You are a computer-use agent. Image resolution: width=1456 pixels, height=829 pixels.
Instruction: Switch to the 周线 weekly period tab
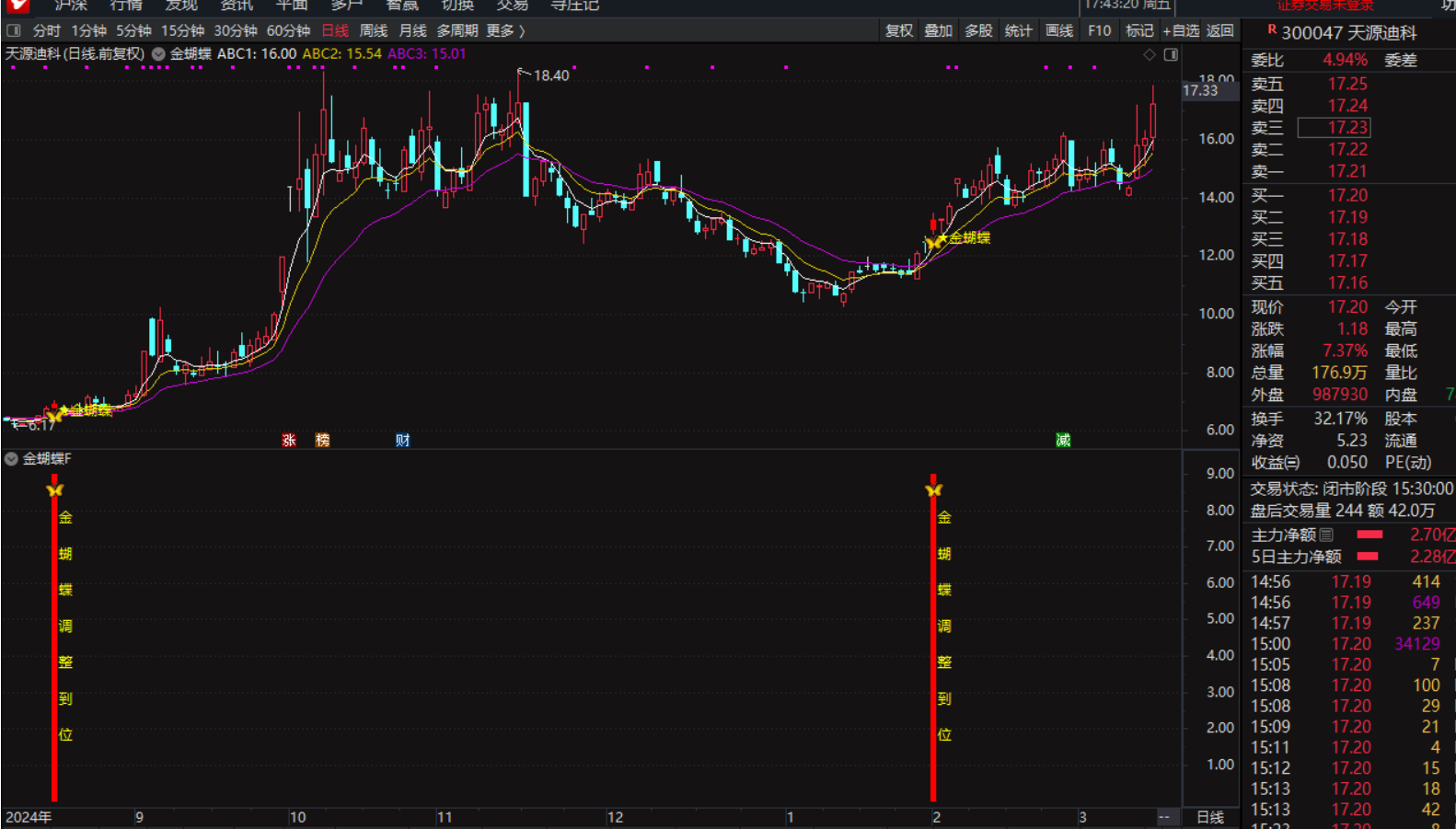[373, 30]
